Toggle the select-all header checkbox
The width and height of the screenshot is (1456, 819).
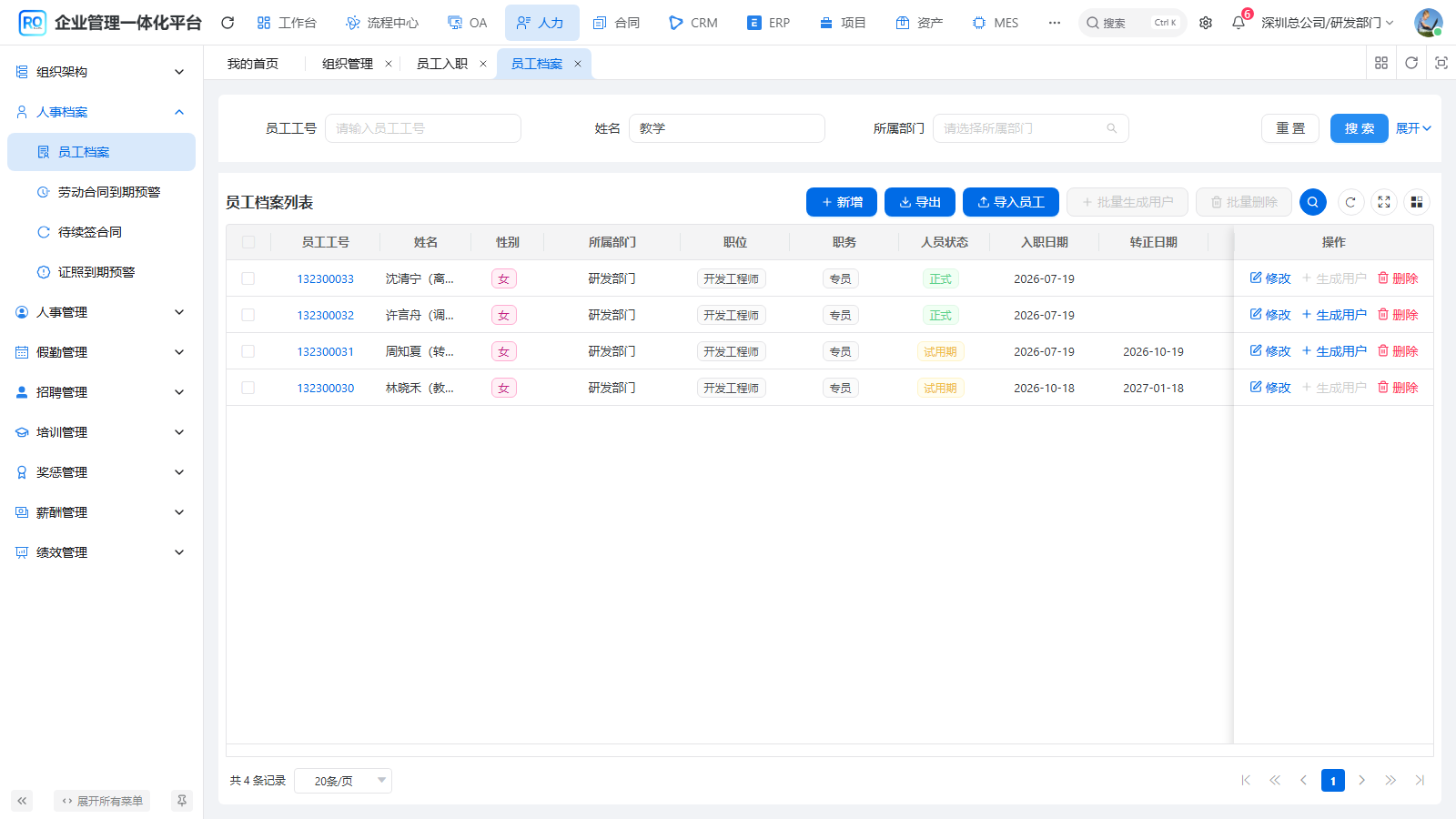pyautogui.click(x=248, y=242)
